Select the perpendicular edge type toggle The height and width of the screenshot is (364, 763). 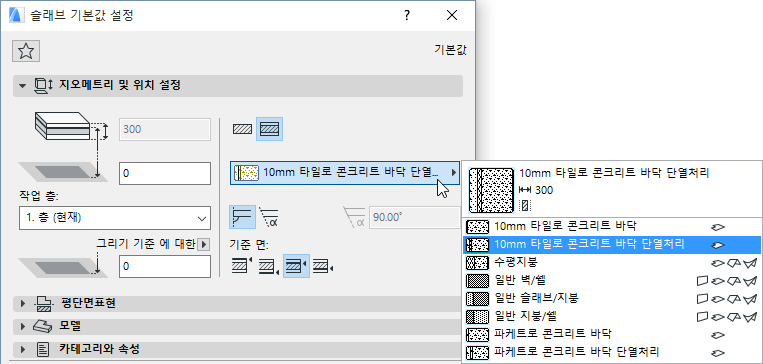[x=242, y=217]
